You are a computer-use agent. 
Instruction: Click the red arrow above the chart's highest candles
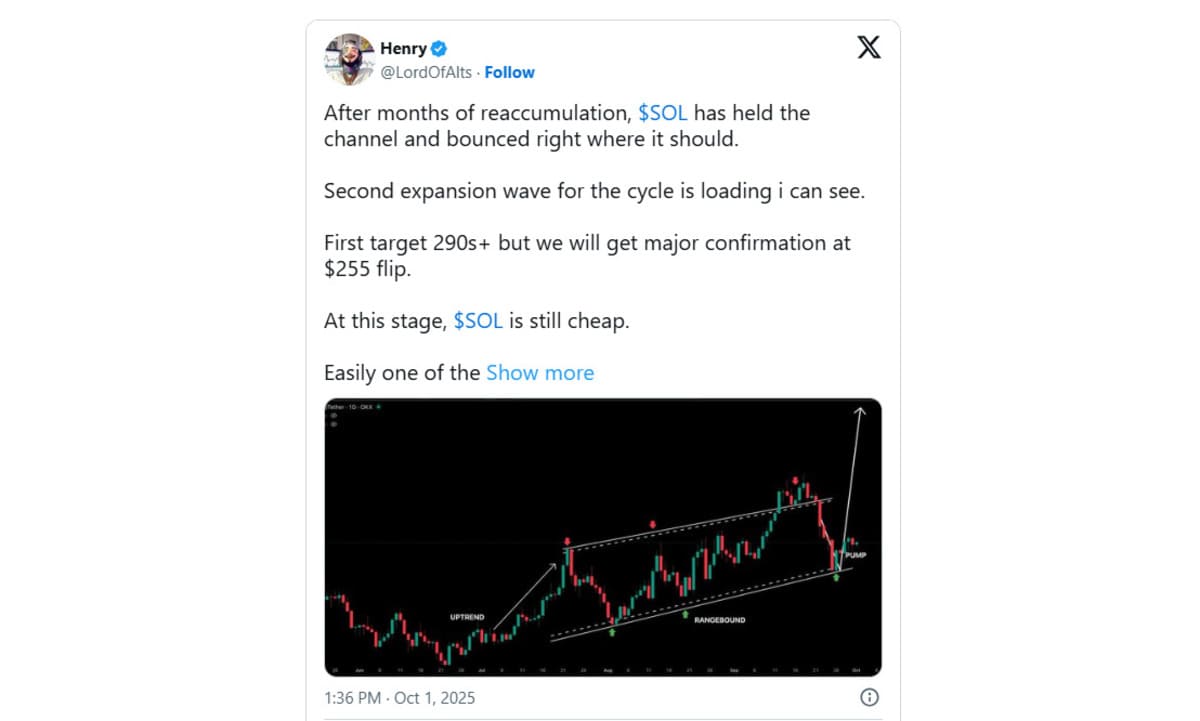point(796,481)
